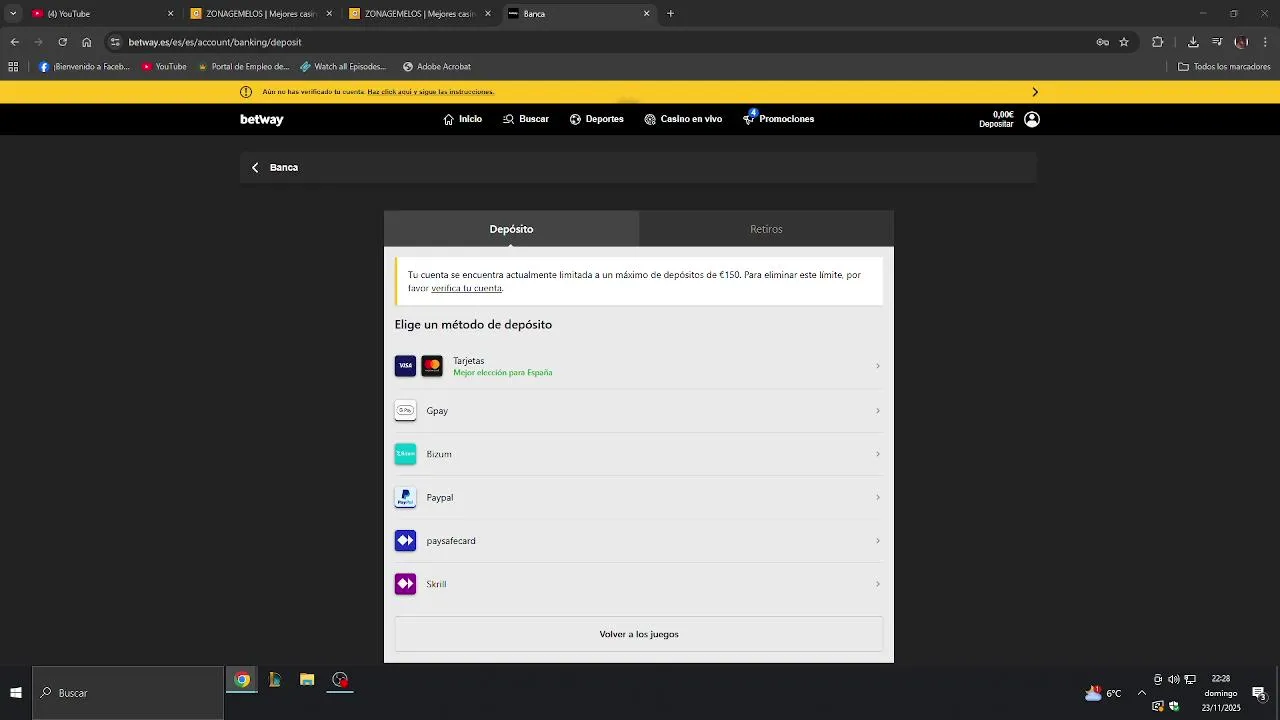Click the Windows Buscar search box
The height and width of the screenshot is (720, 1280).
(x=128, y=693)
